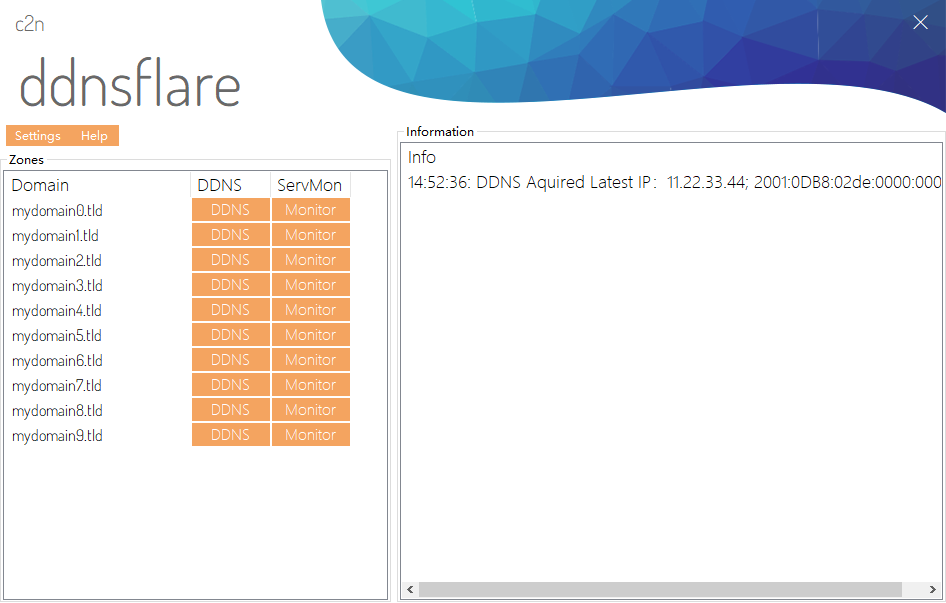946x603 pixels.
Task: Click the Monitor button for mydomain0.tld
Action: 311,210
